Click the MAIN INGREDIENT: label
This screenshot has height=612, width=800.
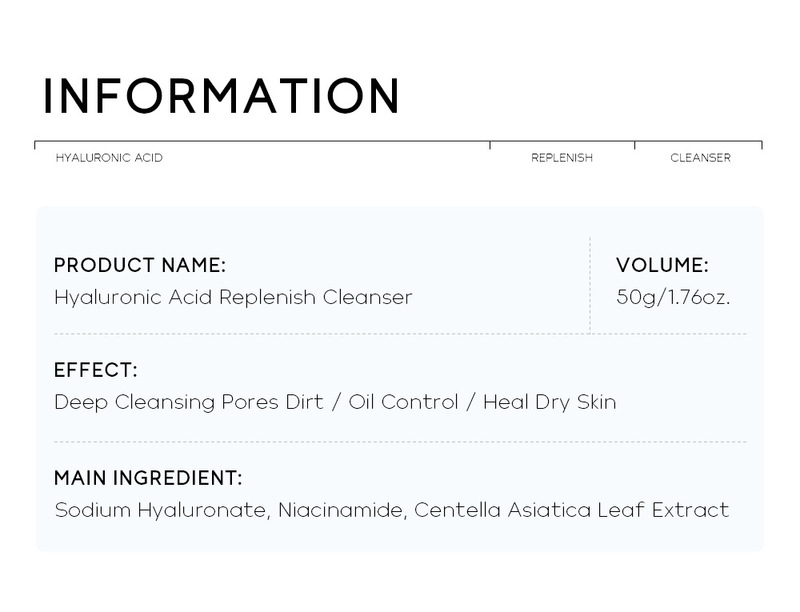pos(148,478)
